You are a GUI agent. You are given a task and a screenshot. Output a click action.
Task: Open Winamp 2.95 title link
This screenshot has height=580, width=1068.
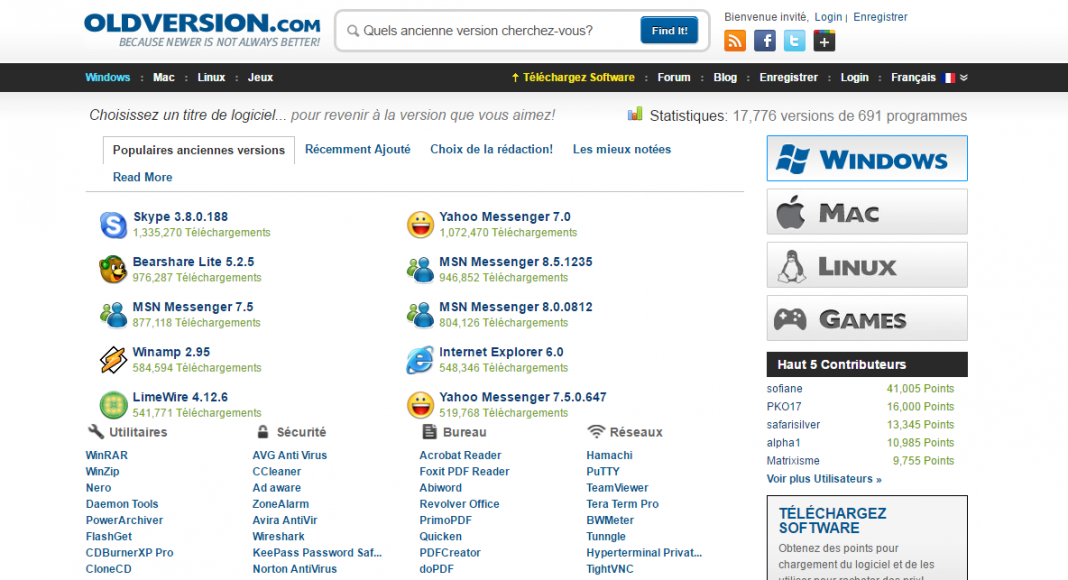(171, 352)
